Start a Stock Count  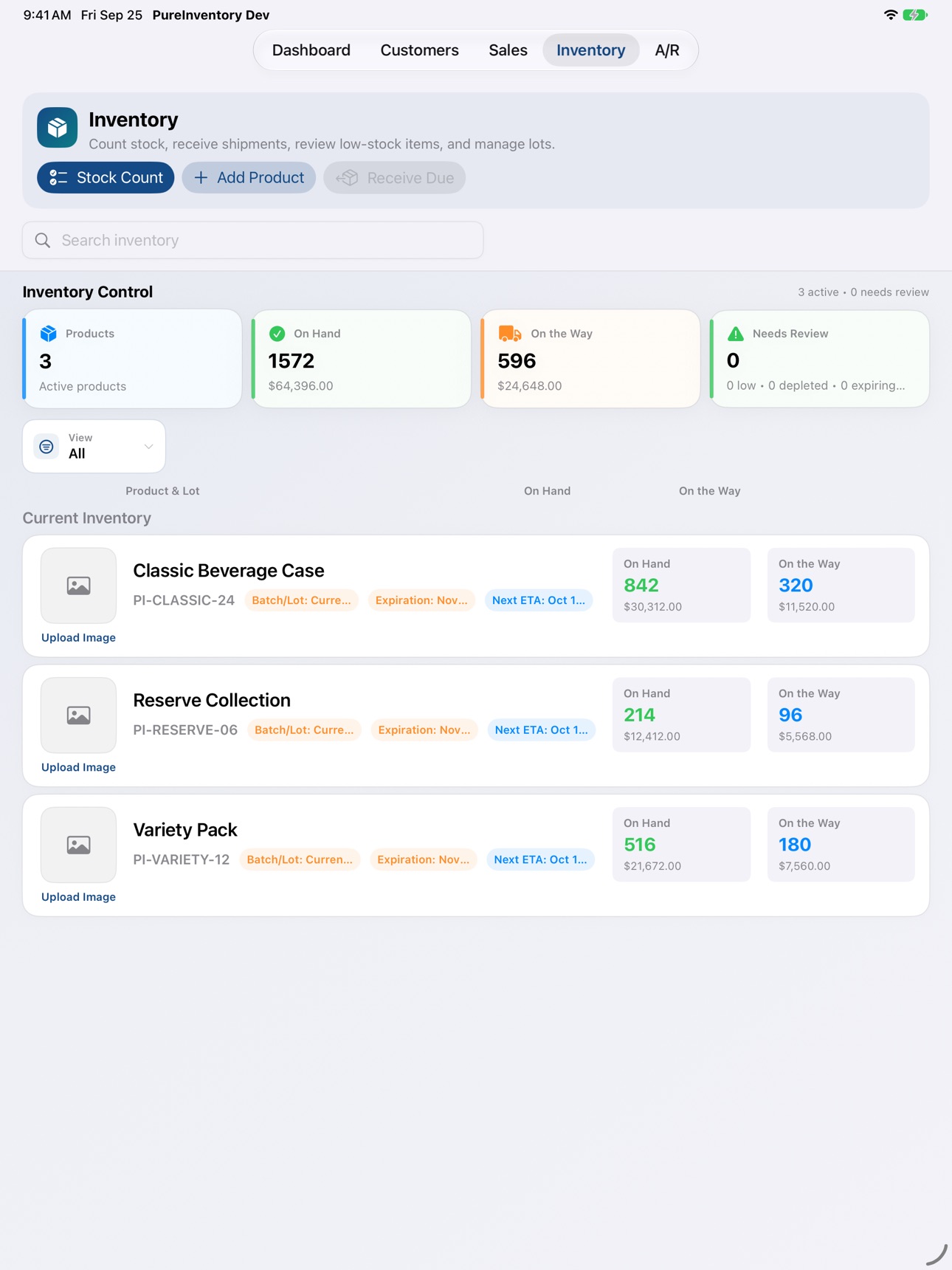[x=106, y=178]
